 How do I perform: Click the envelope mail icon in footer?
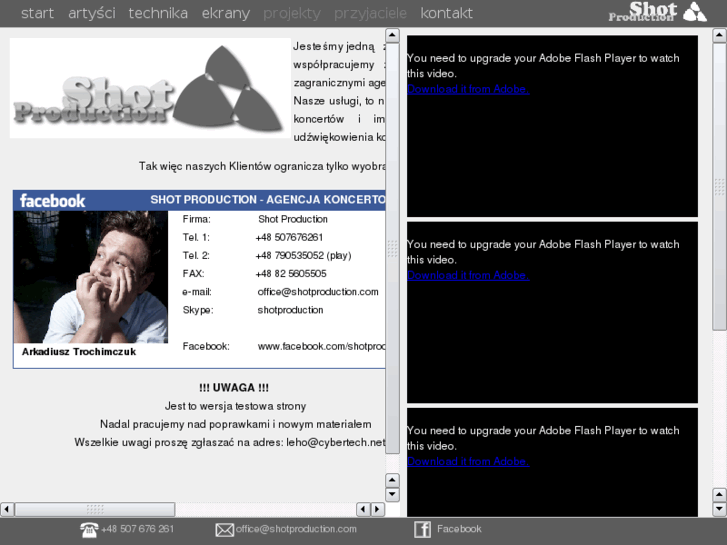(x=225, y=530)
